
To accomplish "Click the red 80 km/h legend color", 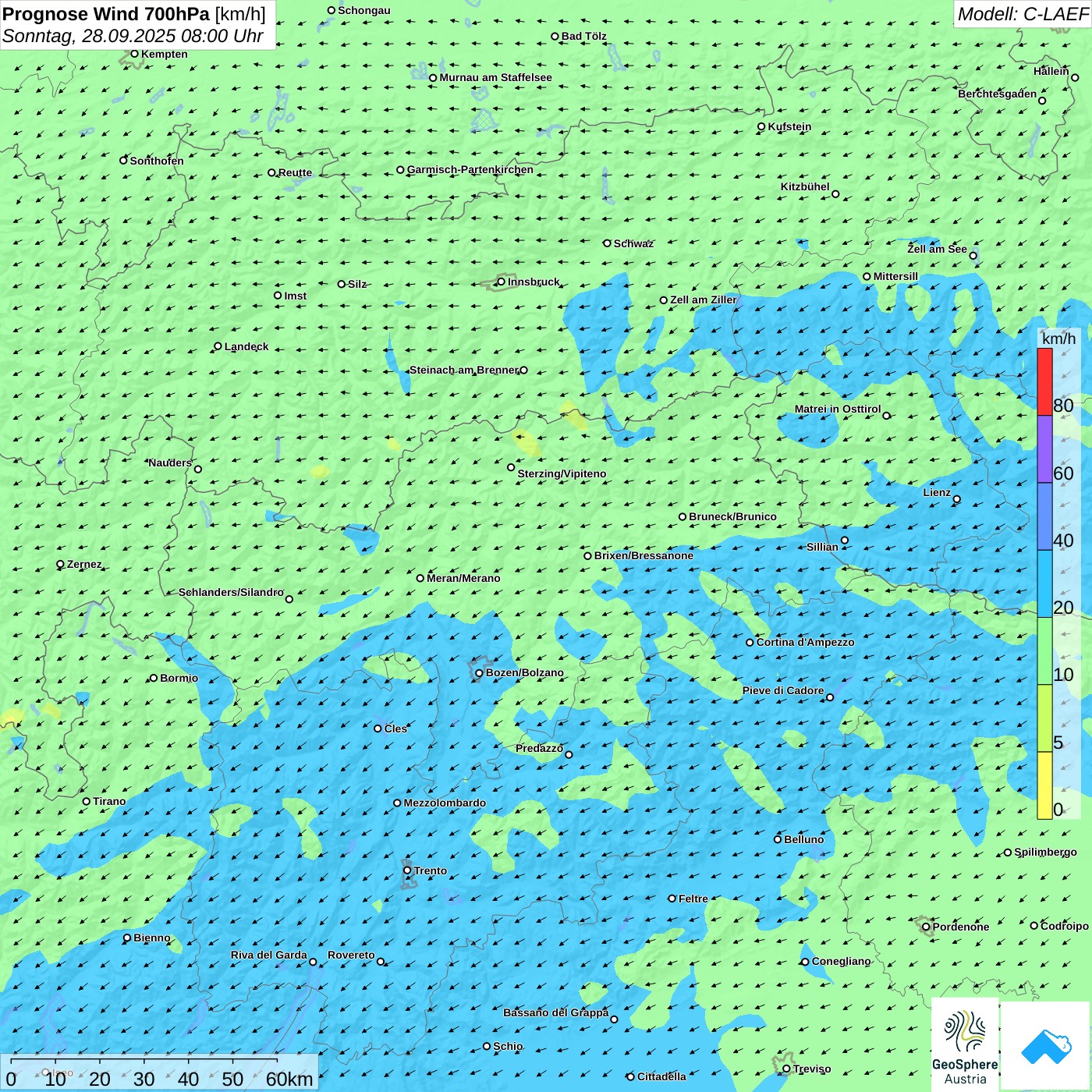I will [x=1044, y=381].
